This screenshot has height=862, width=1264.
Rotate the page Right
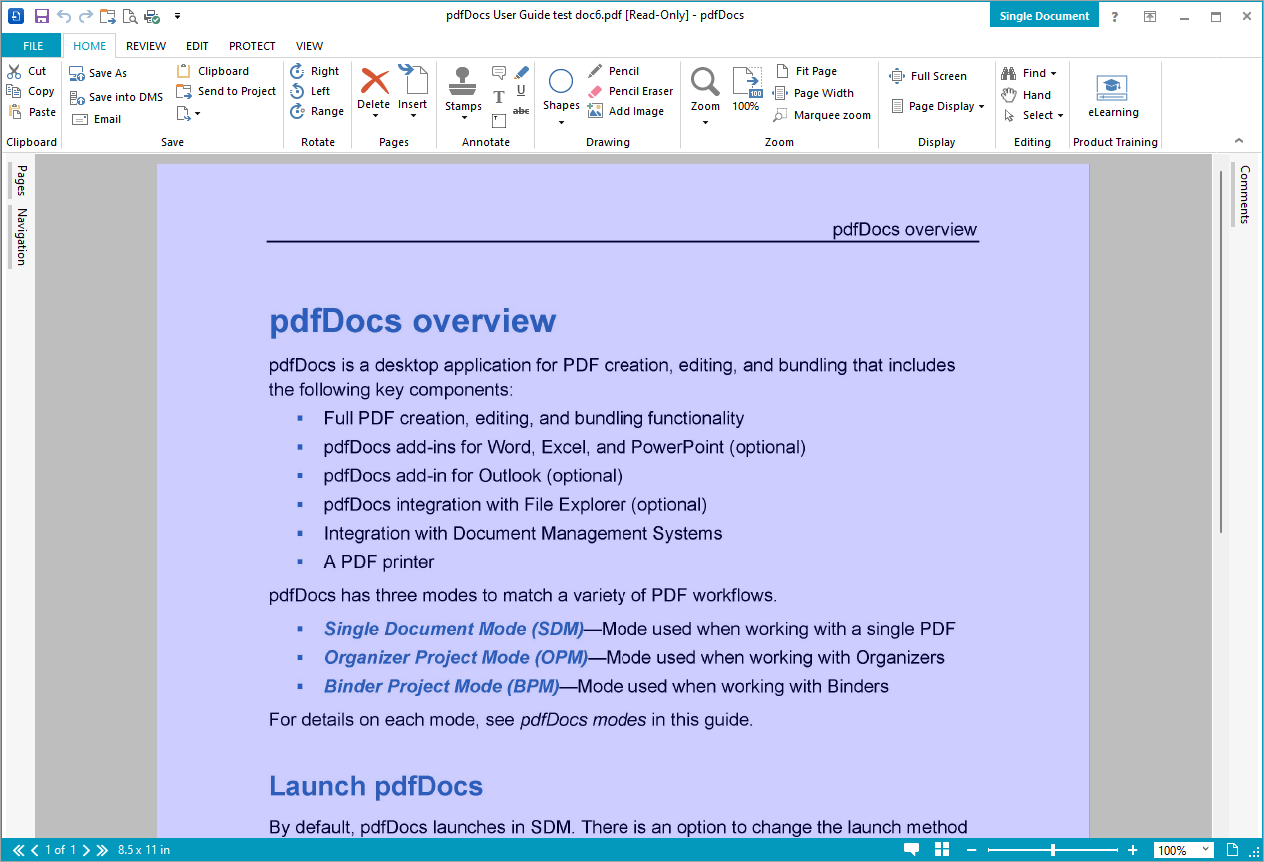click(314, 71)
